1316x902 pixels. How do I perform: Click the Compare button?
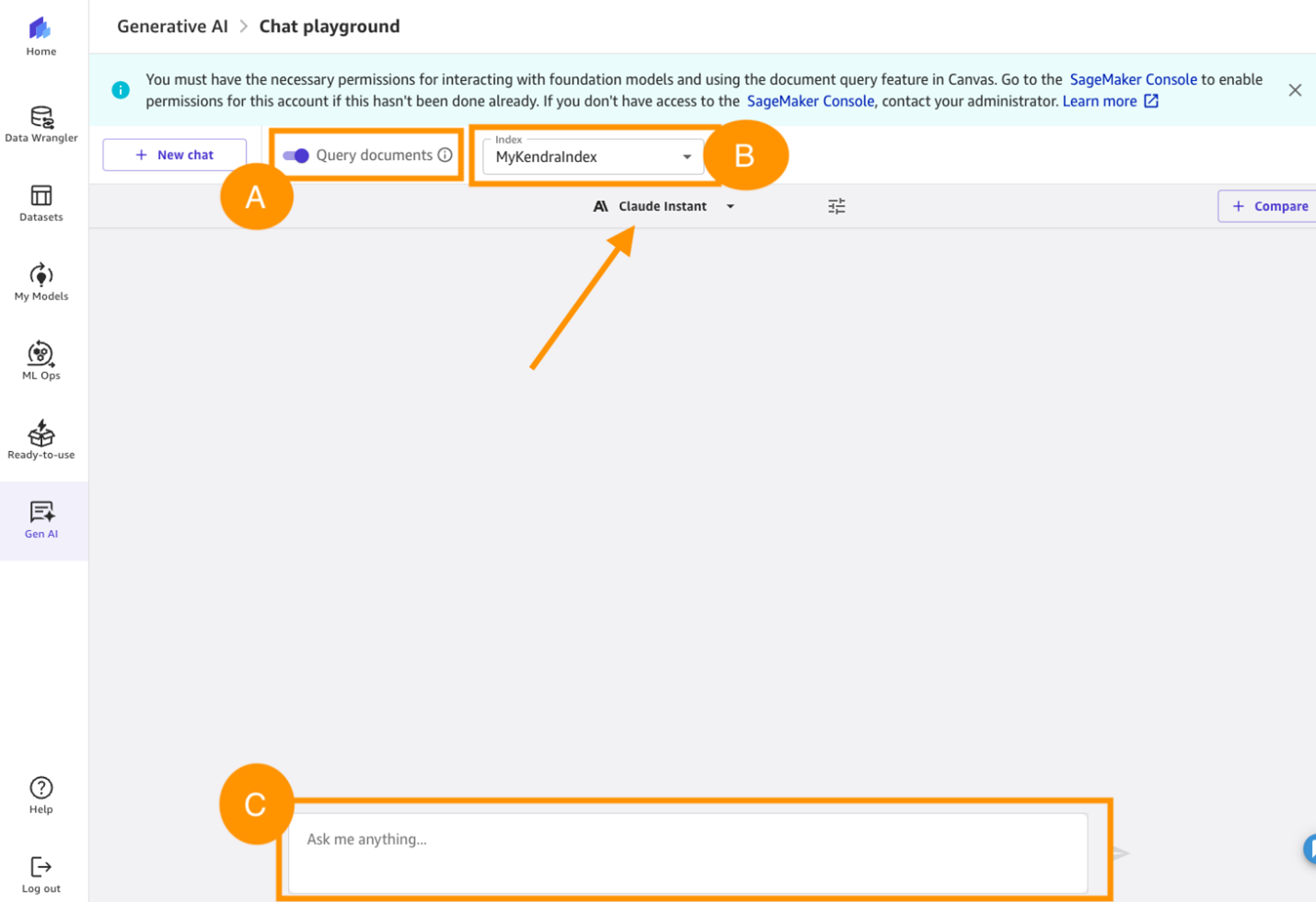[1269, 206]
